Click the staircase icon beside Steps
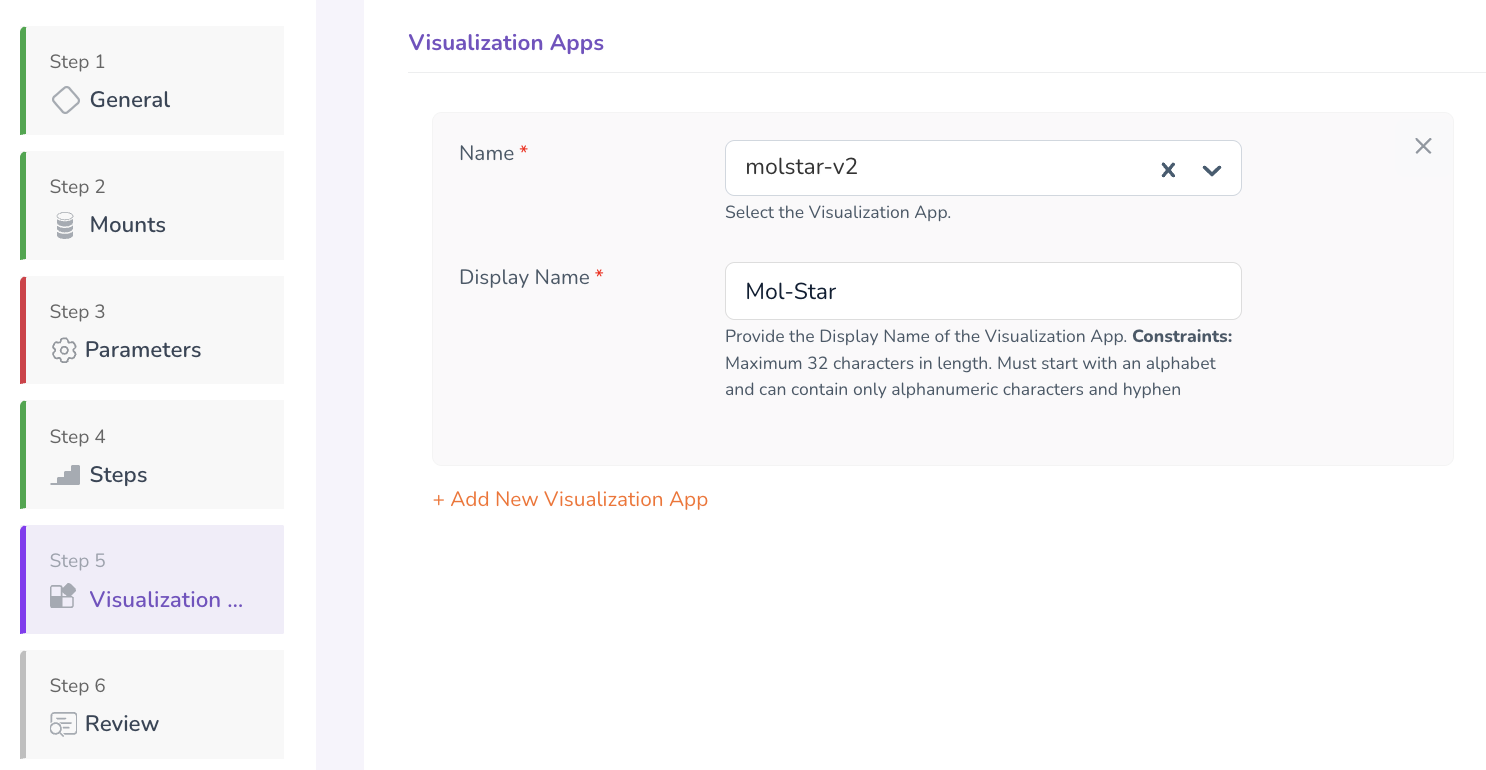 pos(65,475)
